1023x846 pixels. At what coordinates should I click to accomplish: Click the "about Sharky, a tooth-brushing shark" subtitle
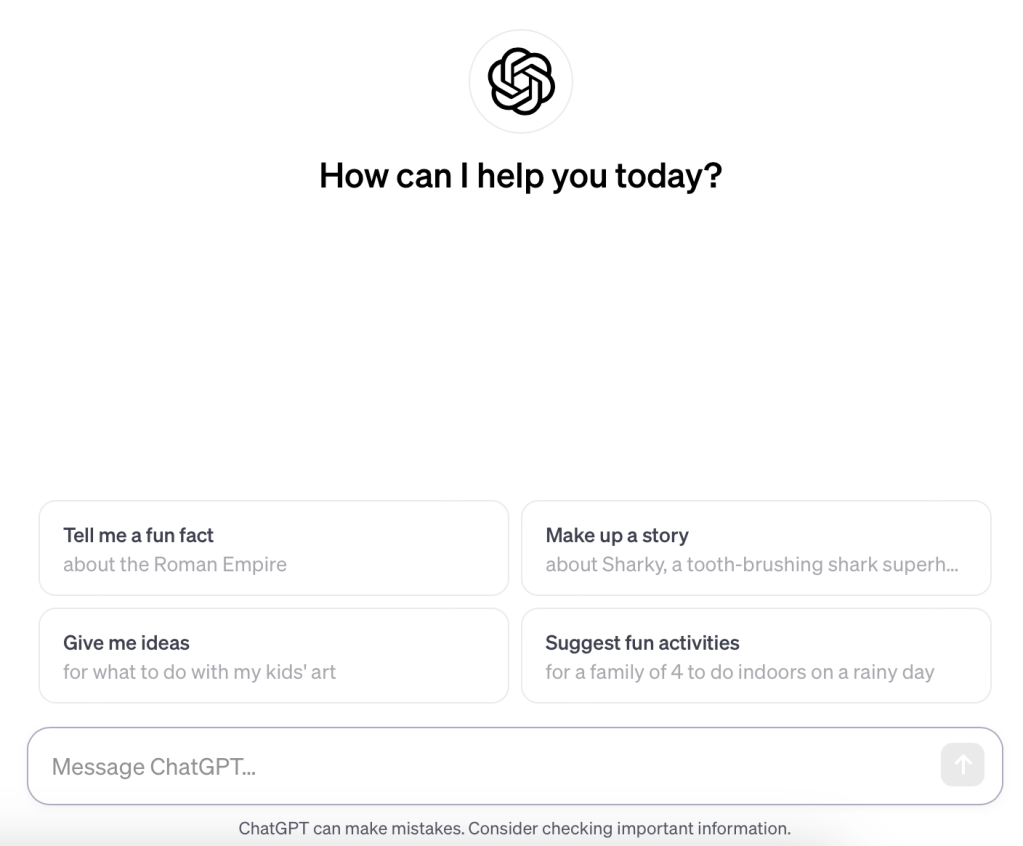tap(751, 564)
